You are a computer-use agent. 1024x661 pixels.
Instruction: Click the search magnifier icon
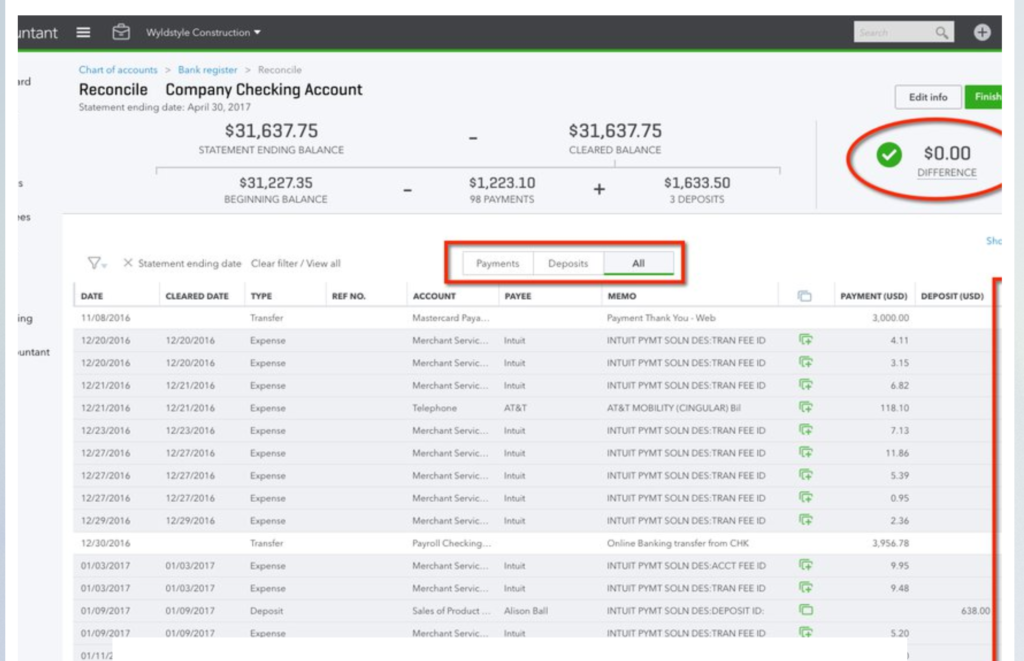point(941,33)
